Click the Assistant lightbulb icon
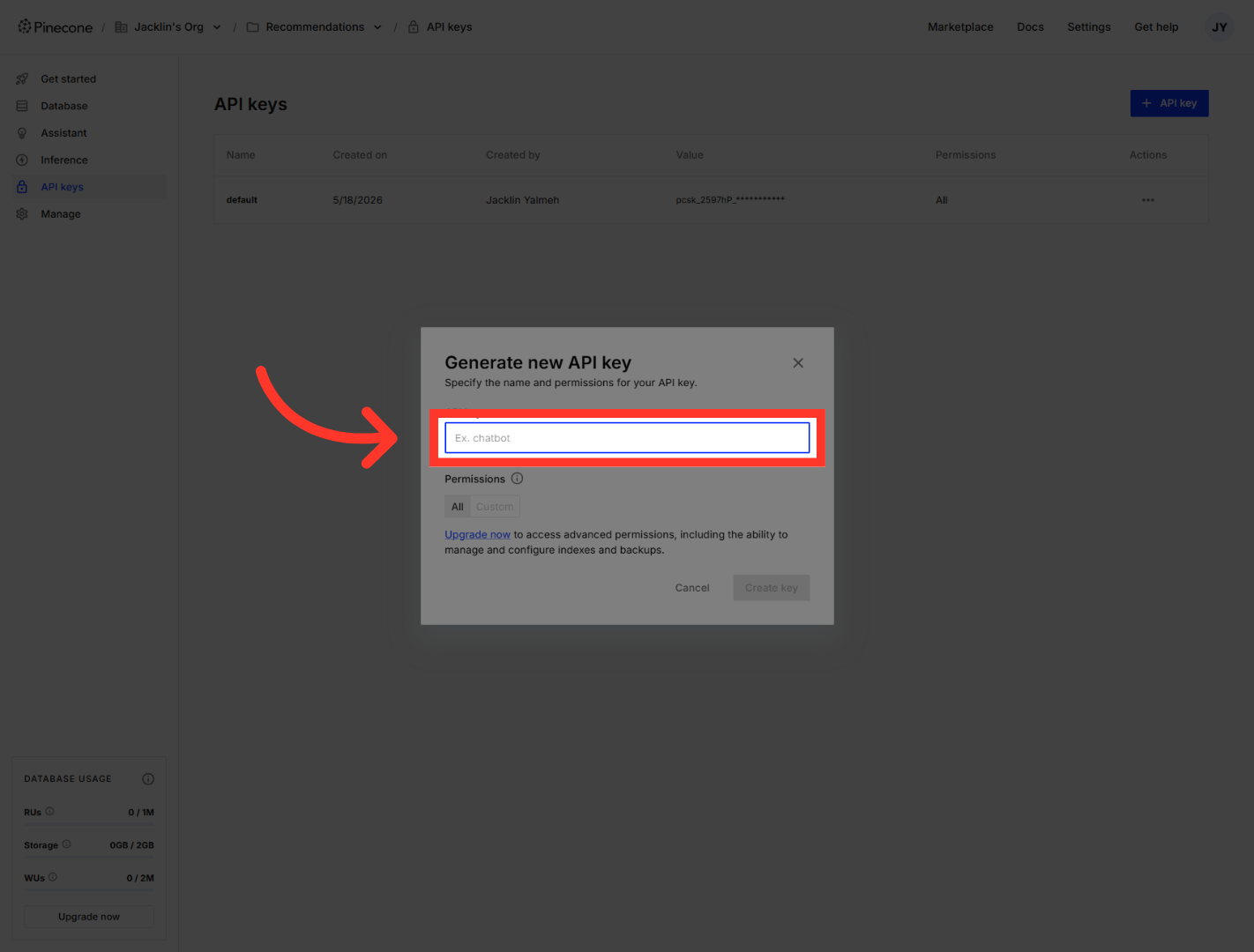Viewport: 1254px width, 952px height. pyautogui.click(x=22, y=133)
